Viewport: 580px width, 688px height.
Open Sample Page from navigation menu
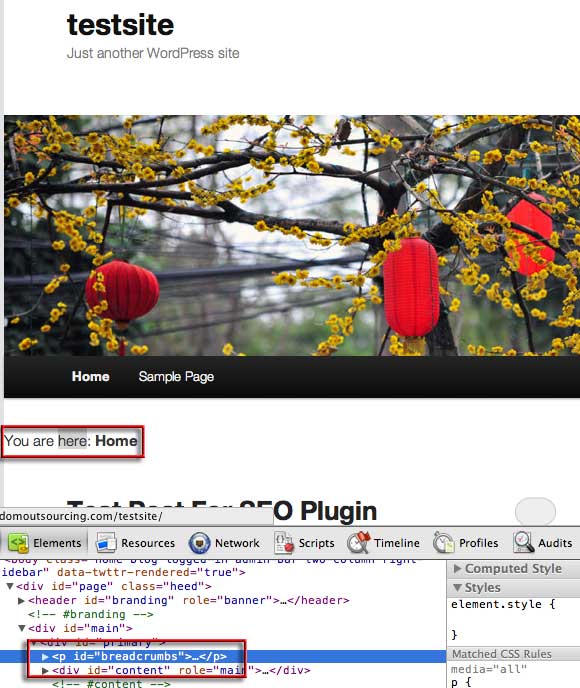pos(176,376)
